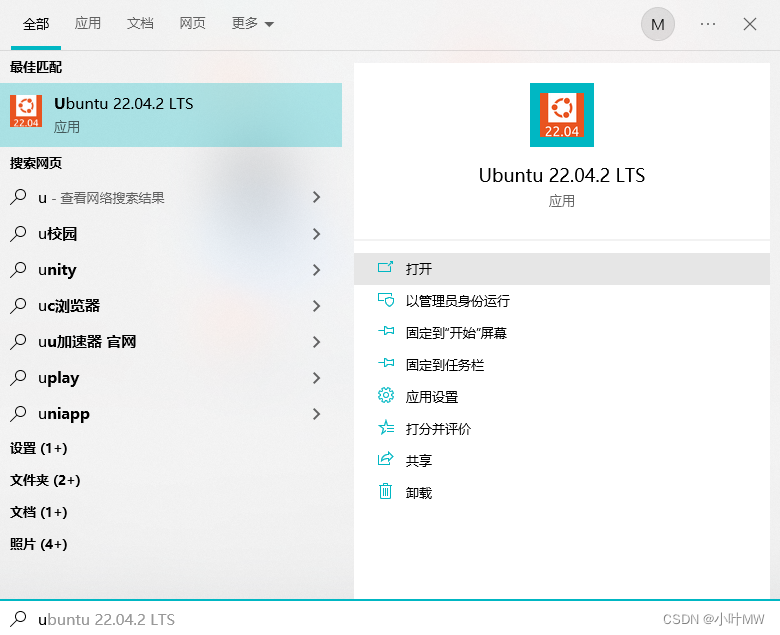Image resolution: width=780 pixels, height=635 pixels.
Task: Click the pin icon beside 固定到"开始"屏幕
Action: coord(386,332)
